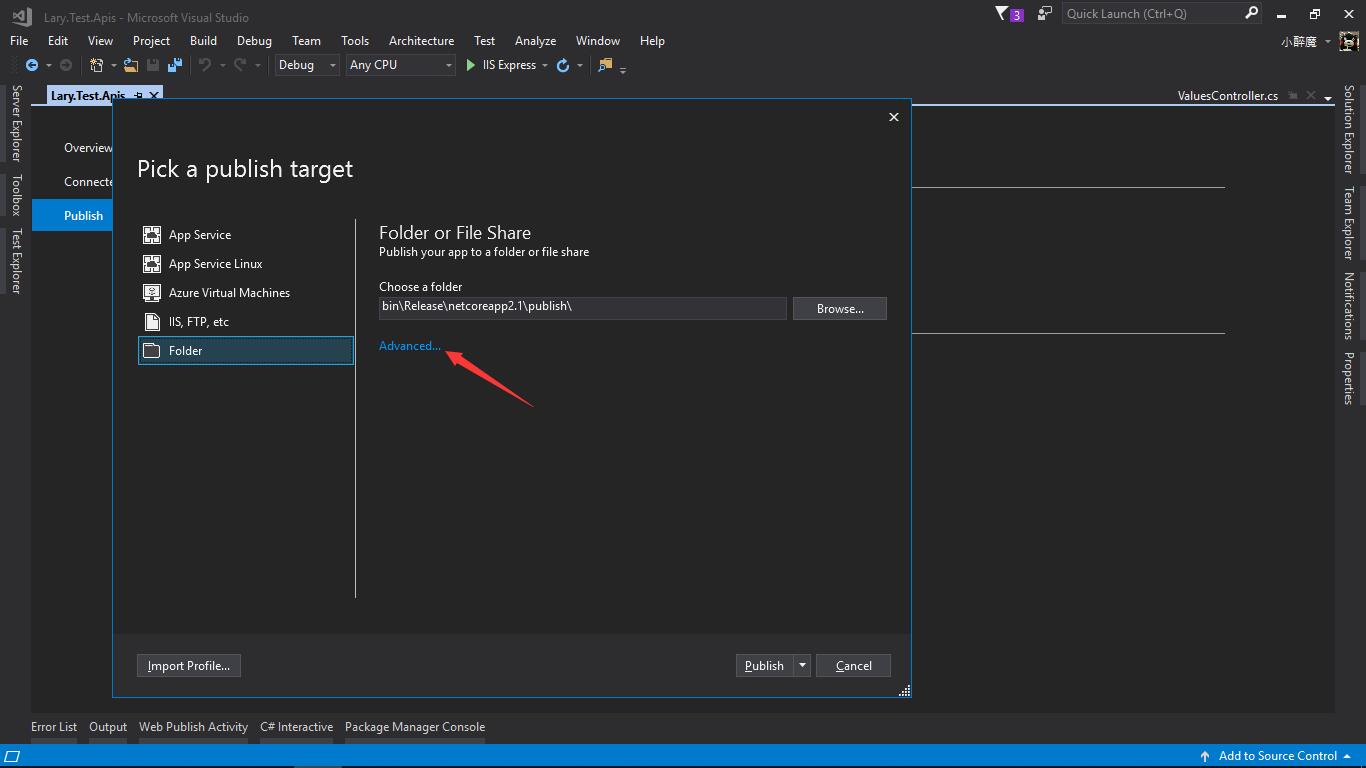Image resolution: width=1366 pixels, height=768 pixels.
Task: Click the Visual Studio logo icon
Action: coord(22,17)
